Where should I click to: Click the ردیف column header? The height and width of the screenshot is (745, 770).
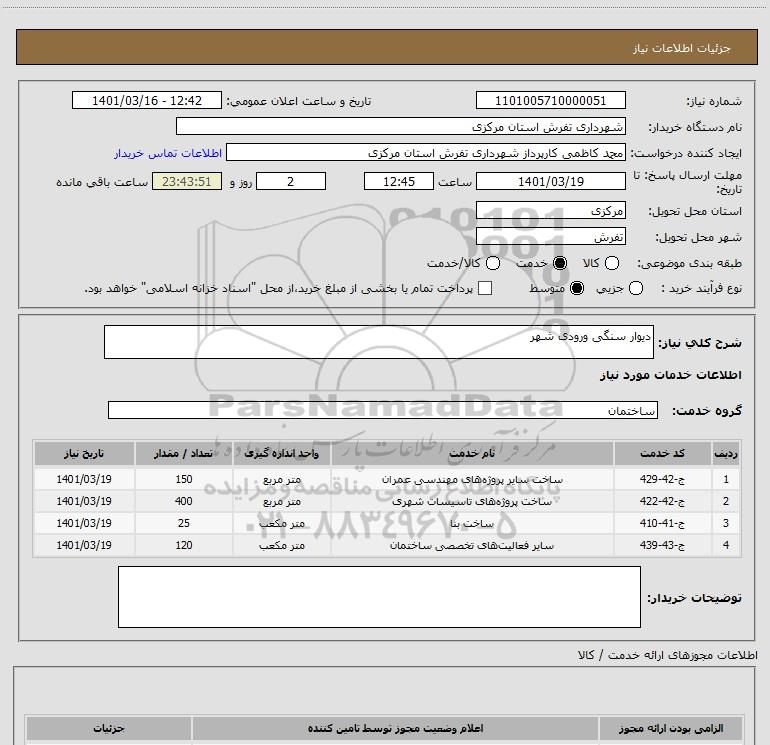tap(726, 453)
